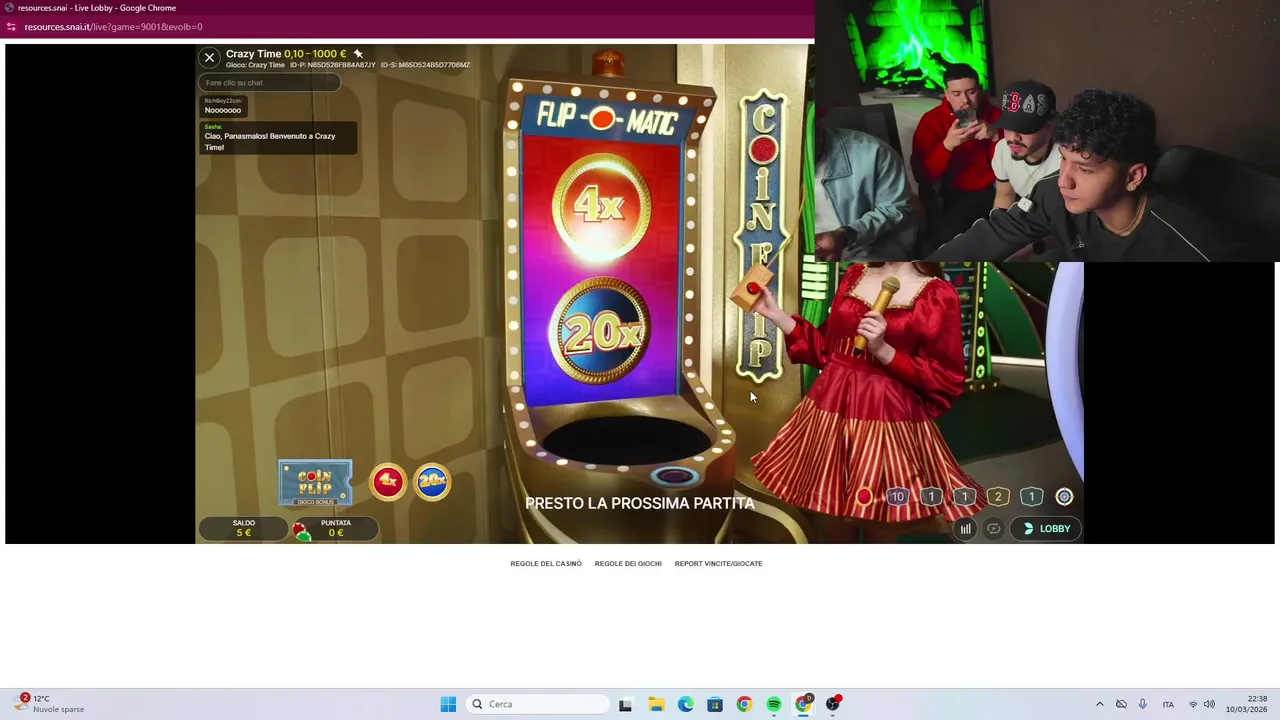Click the taskbar search box 'Cerca'

point(538,704)
